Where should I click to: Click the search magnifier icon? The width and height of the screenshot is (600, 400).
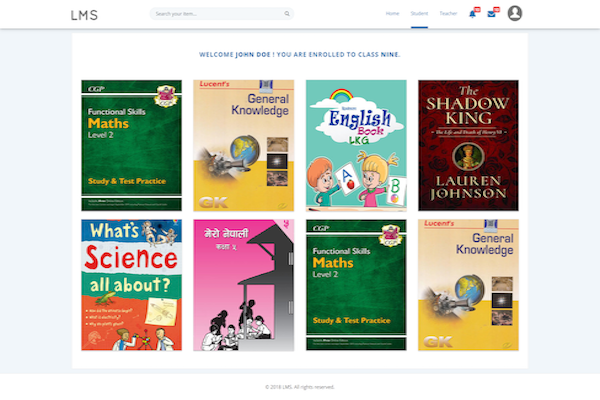coord(287,14)
